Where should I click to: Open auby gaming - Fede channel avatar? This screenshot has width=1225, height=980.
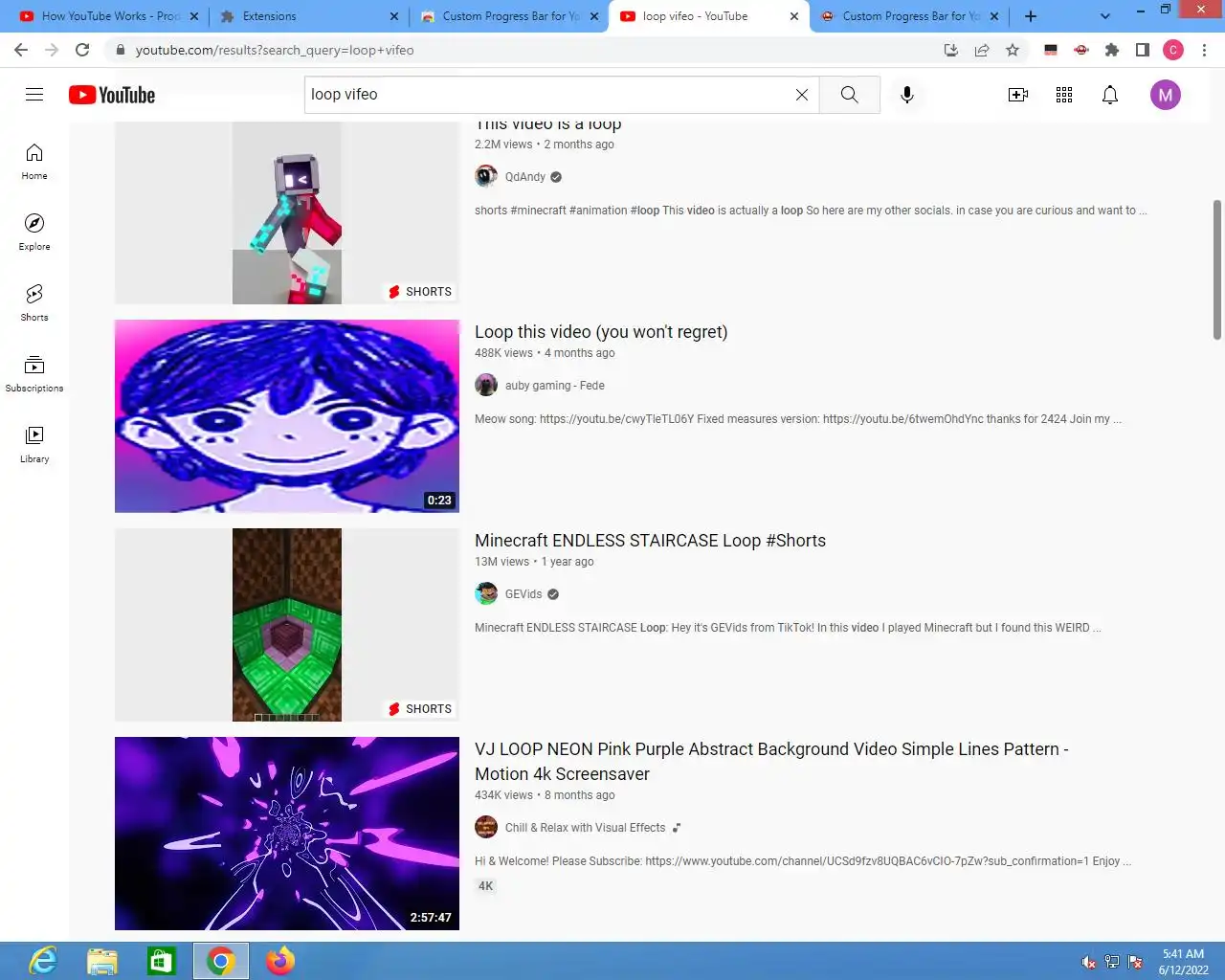486,385
